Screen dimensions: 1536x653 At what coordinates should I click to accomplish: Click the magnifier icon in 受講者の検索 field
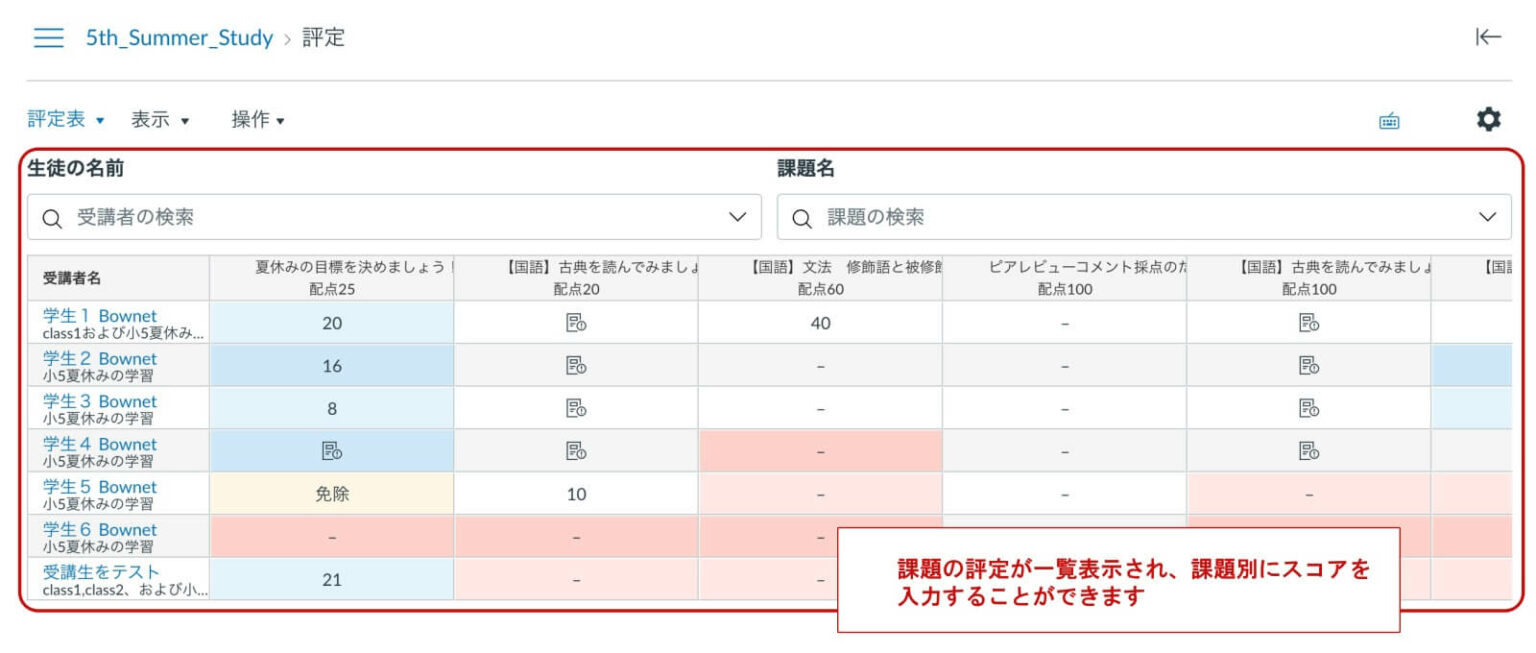[x=53, y=216]
